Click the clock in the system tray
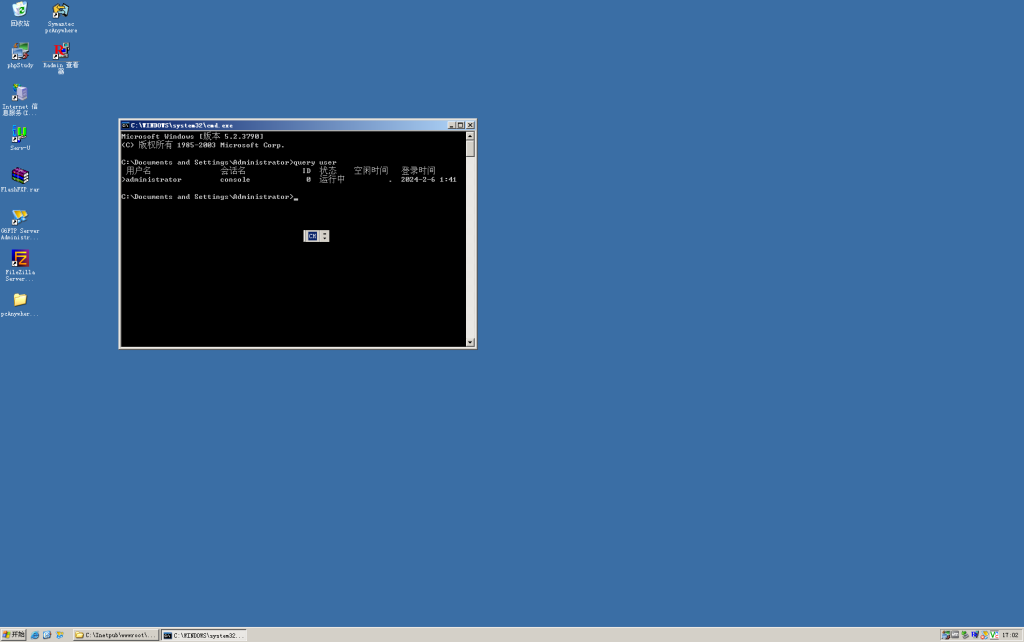1024x642 pixels. point(1009,635)
